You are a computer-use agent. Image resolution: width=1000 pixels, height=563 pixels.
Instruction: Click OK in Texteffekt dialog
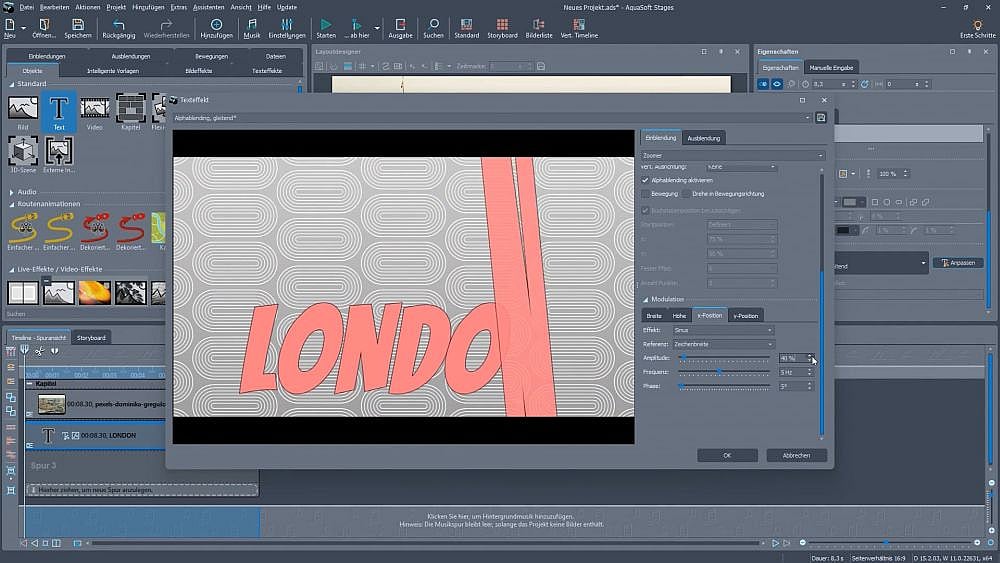[727, 455]
